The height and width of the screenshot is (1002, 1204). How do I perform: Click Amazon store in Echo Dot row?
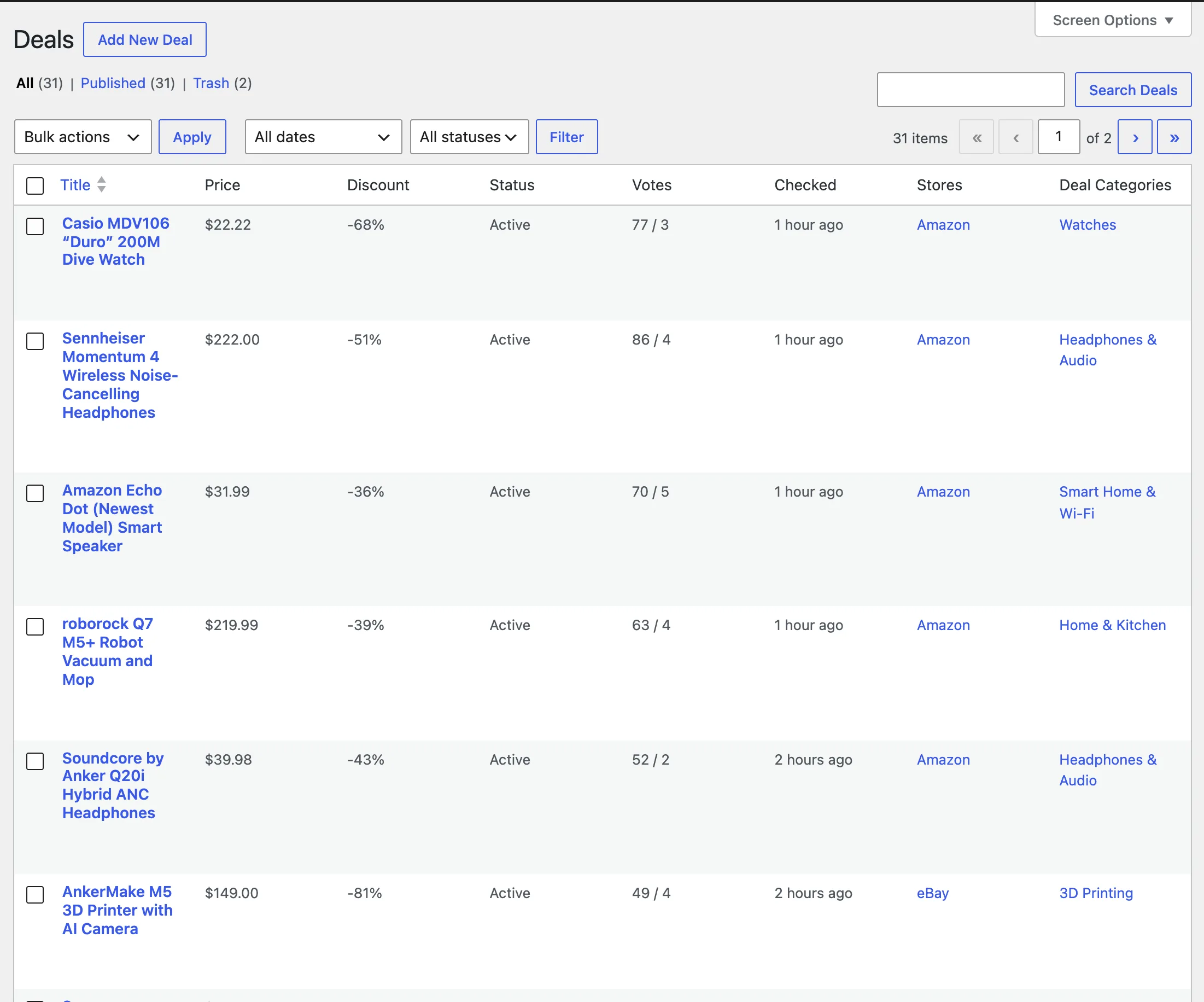coord(943,492)
